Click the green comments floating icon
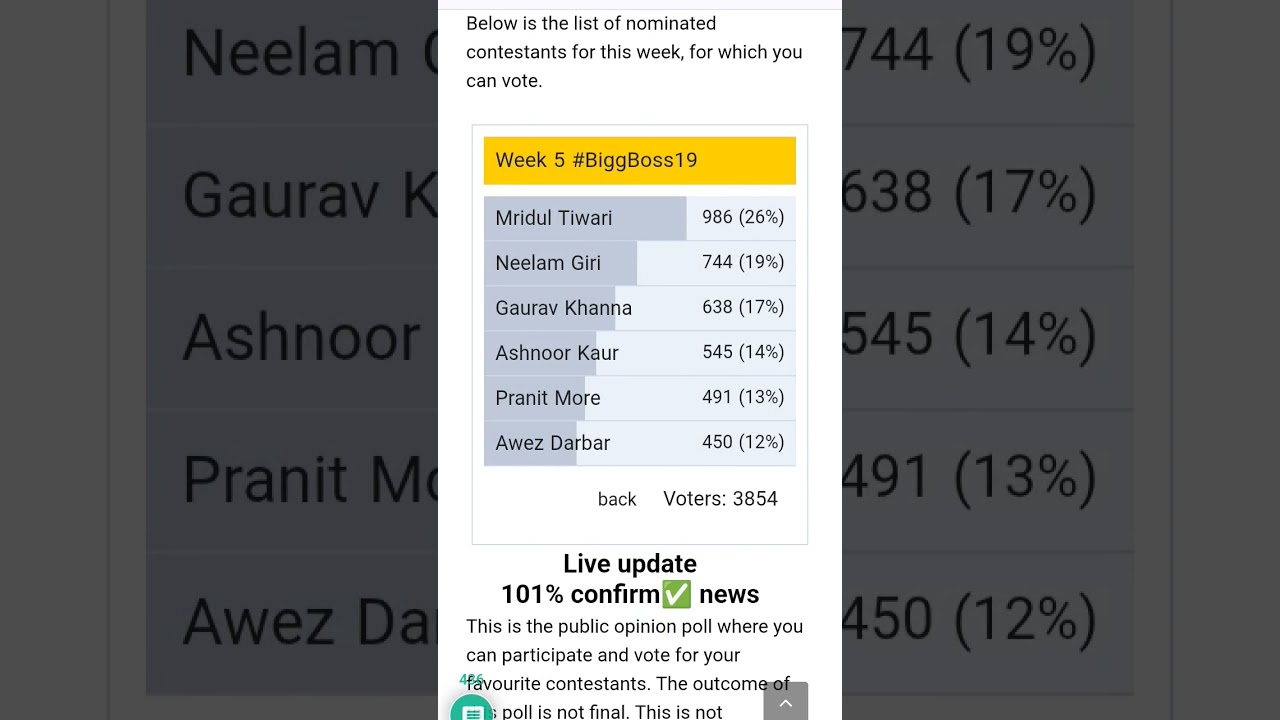Viewport: 1280px width, 720px height. pyautogui.click(x=472, y=710)
